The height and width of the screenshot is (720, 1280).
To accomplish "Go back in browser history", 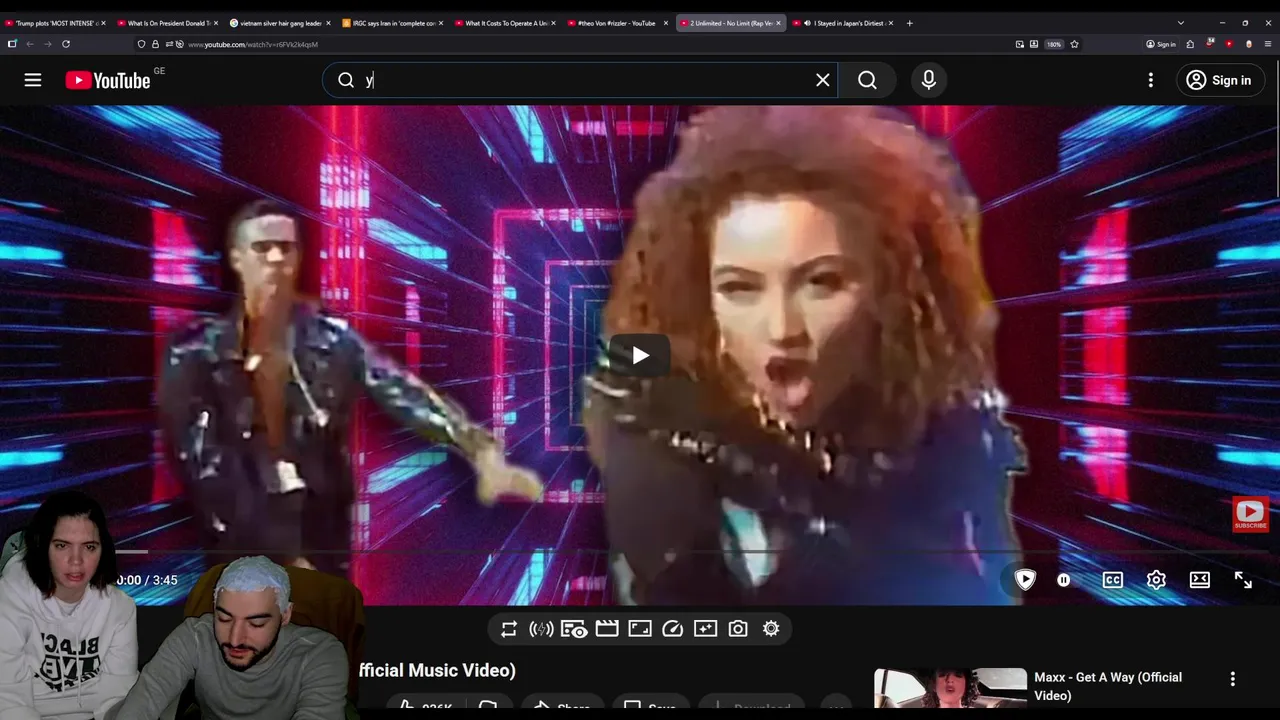I will (x=30, y=44).
